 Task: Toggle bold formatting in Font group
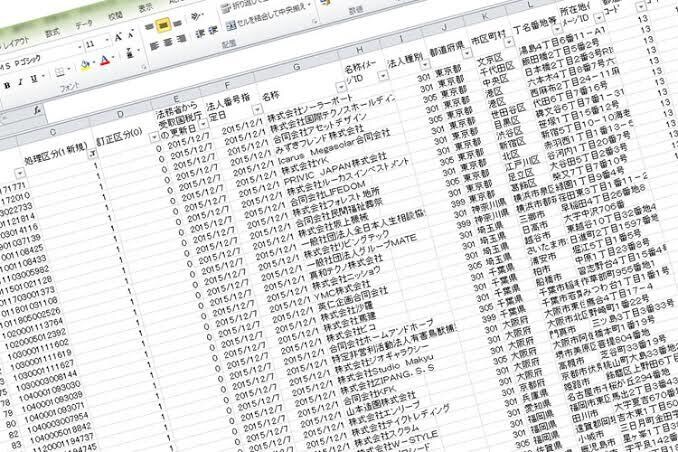coord(7,86)
